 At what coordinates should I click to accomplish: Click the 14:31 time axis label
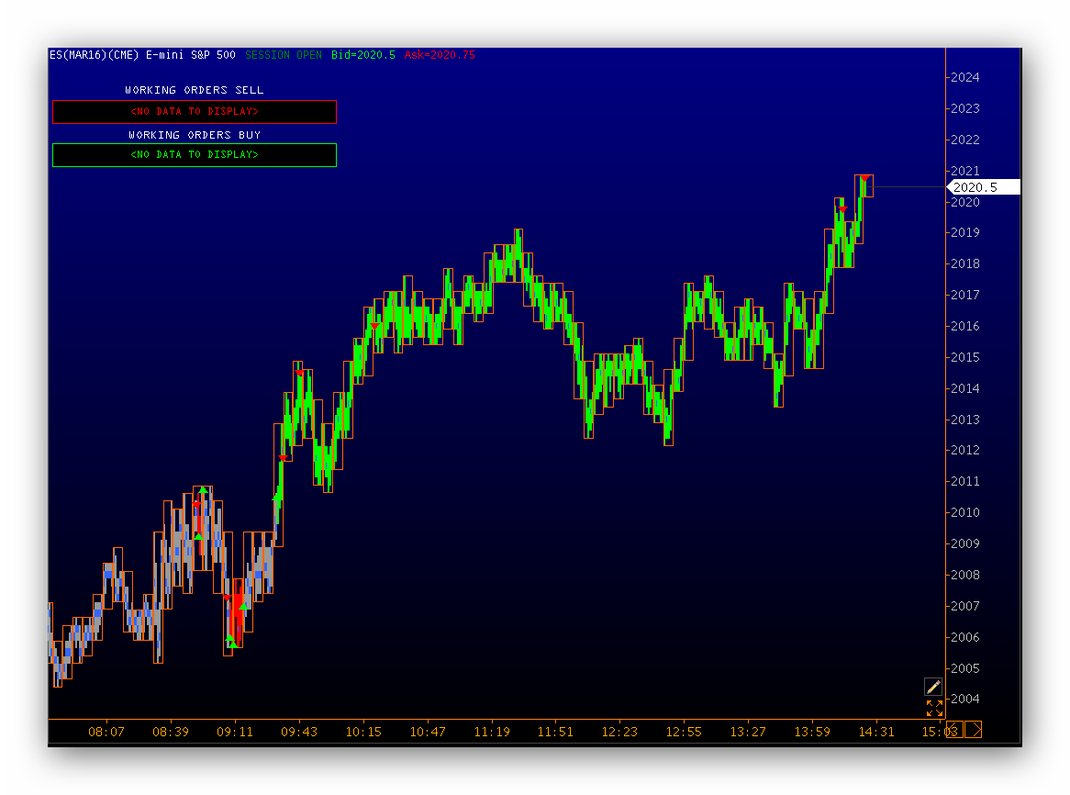coord(876,732)
